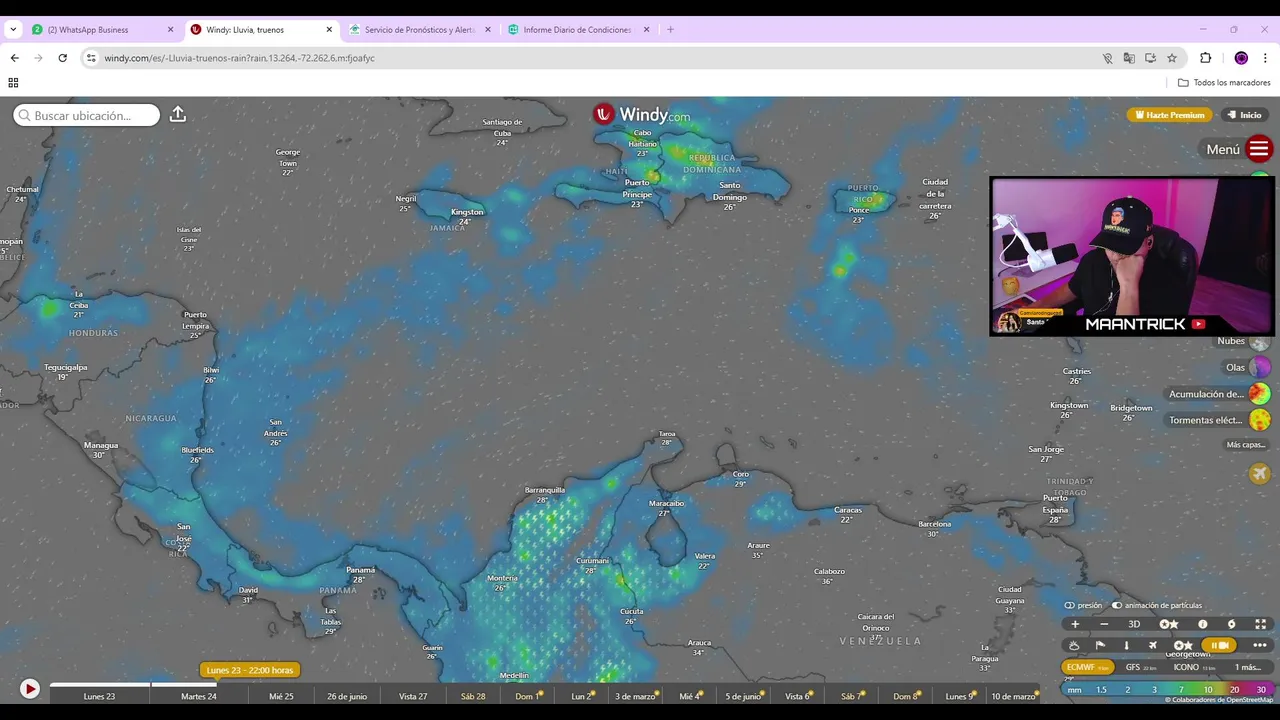Open favorites star icon in upper control row
Screen dimensions: 1280x720
pos(1168,624)
